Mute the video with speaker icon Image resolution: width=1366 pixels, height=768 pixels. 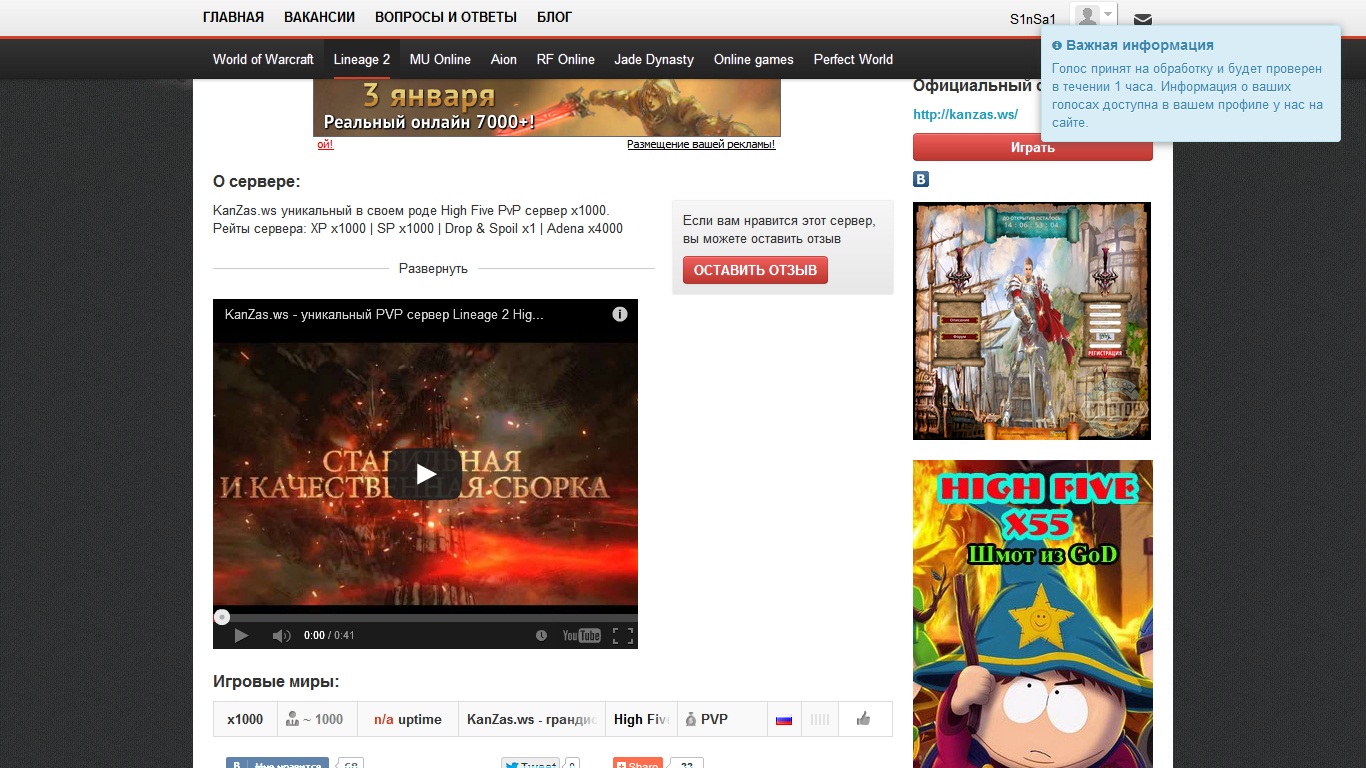pos(282,635)
